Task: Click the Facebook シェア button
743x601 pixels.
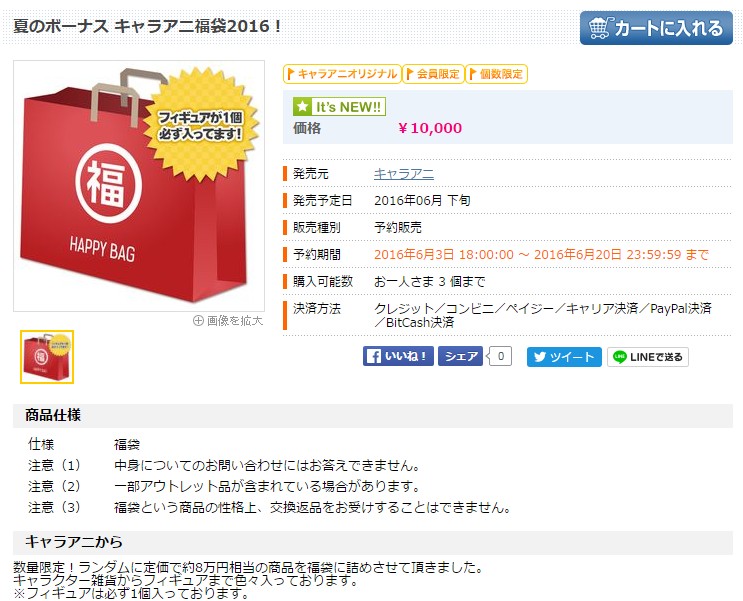Action: click(460, 356)
